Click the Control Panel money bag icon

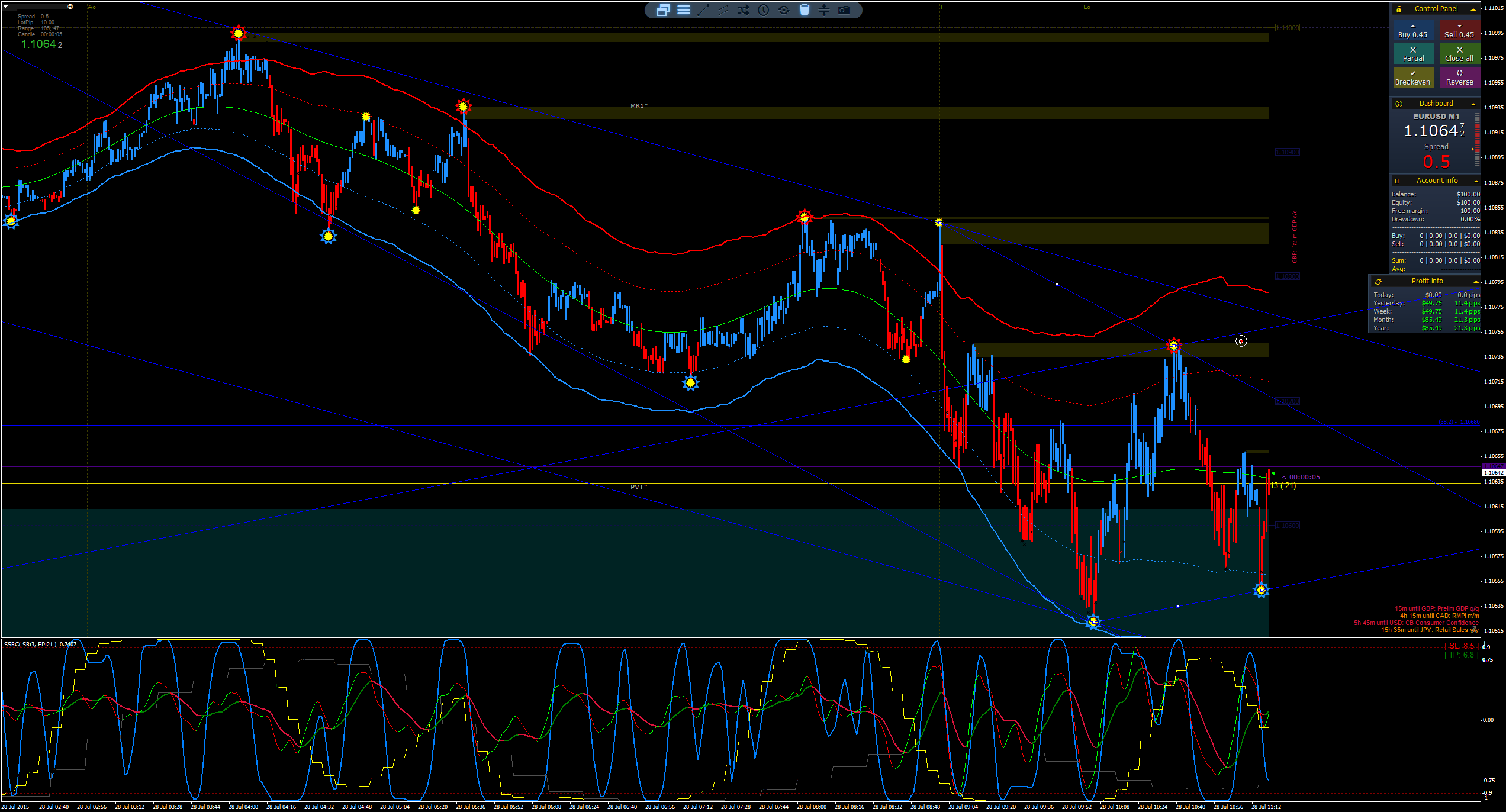(1399, 9)
